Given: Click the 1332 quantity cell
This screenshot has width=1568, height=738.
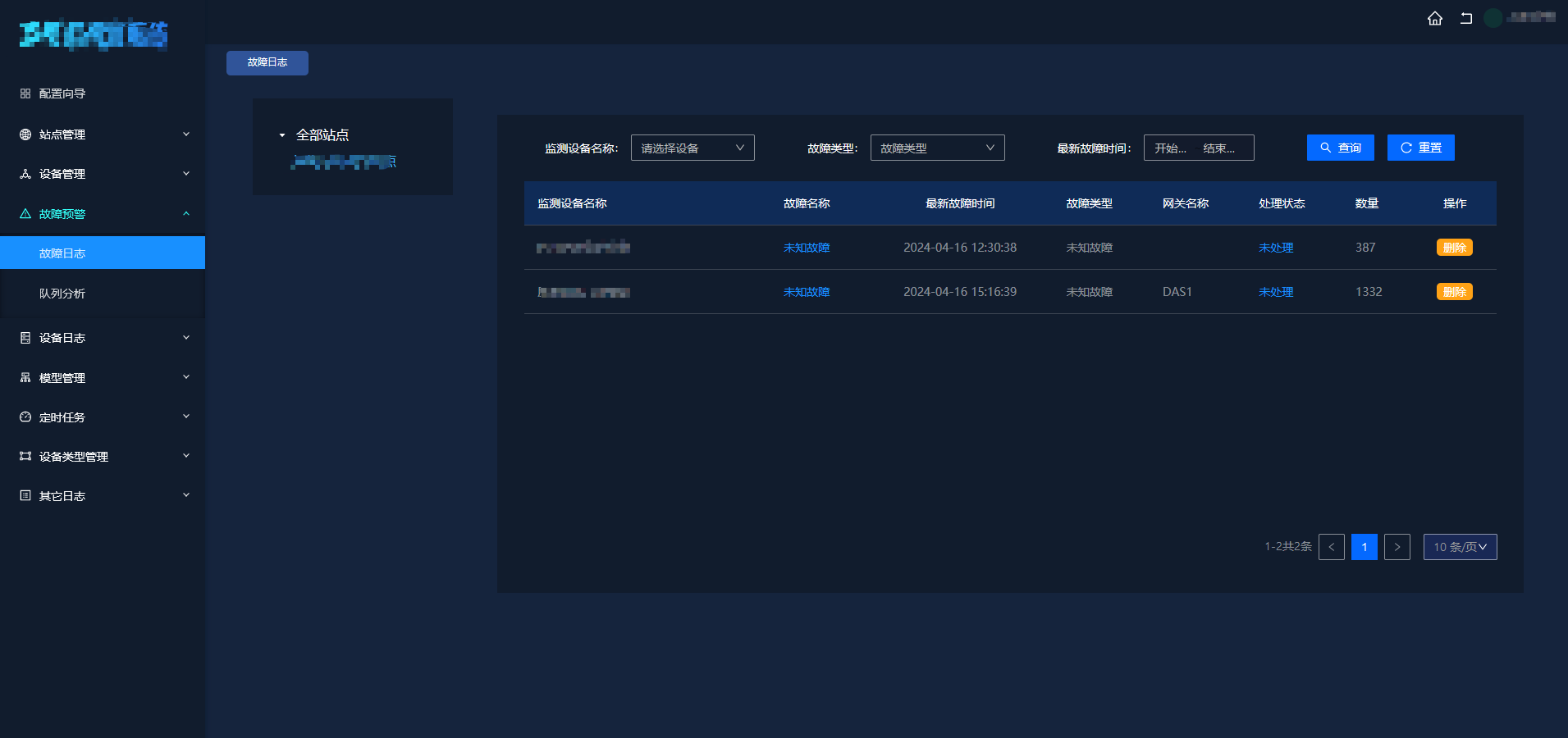Looking at the screenshot, I should click(1369, 292).
